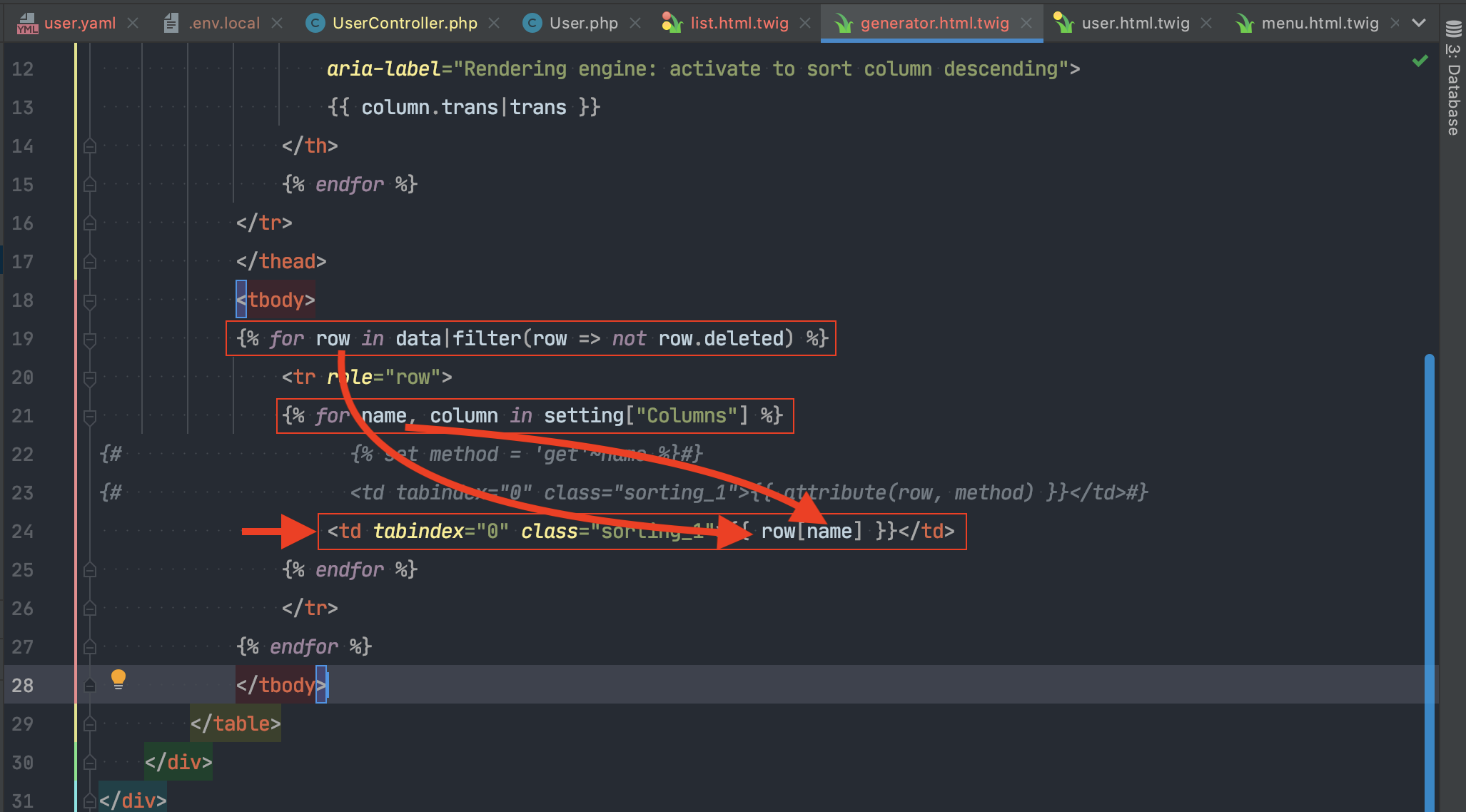This screenshot has height=812, width=1466.
Task: Place cursor on 'row[name]' expression
Action: pos(812,532)
